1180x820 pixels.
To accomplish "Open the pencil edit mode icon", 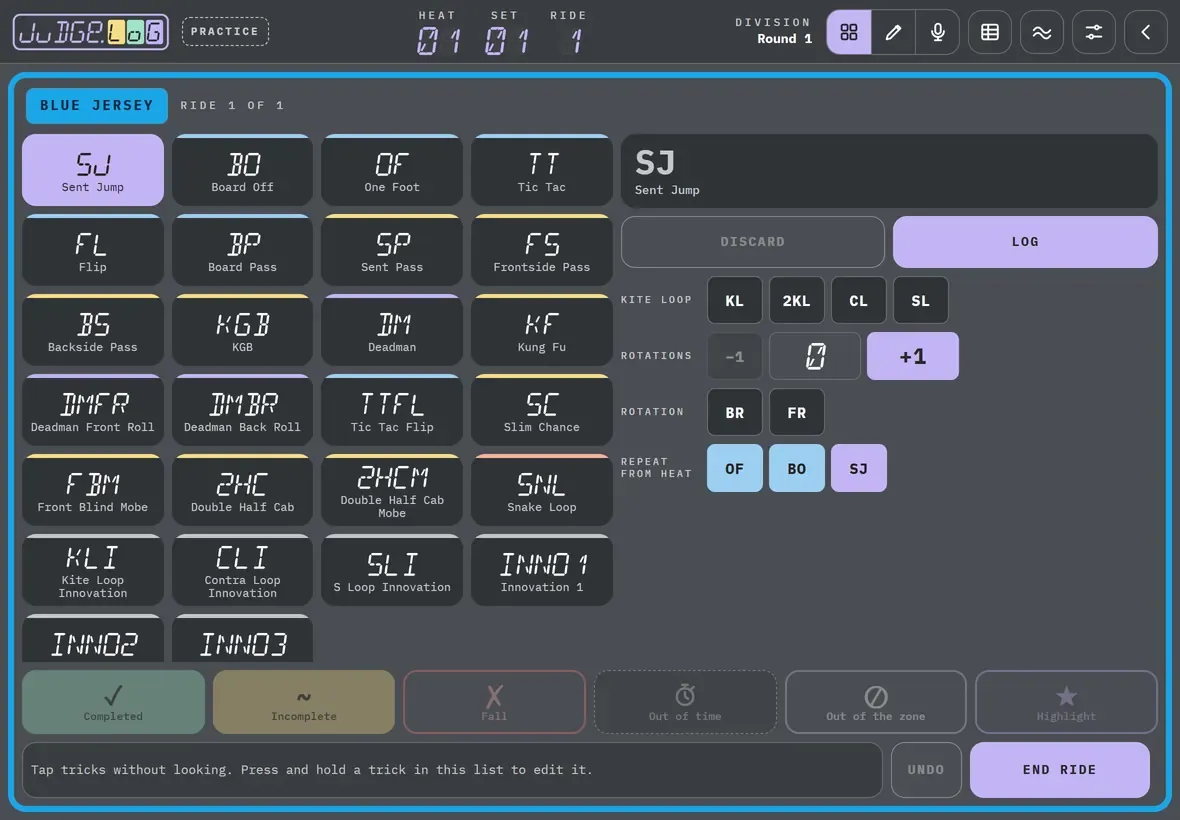I will 893,32.
